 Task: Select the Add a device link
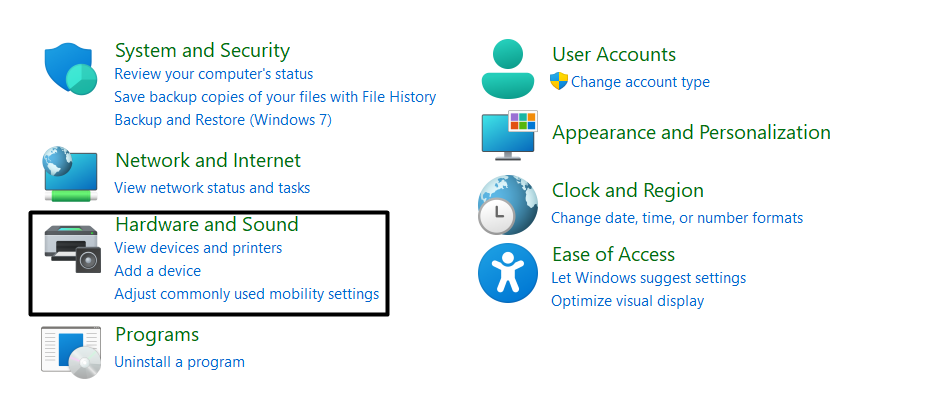157,271
